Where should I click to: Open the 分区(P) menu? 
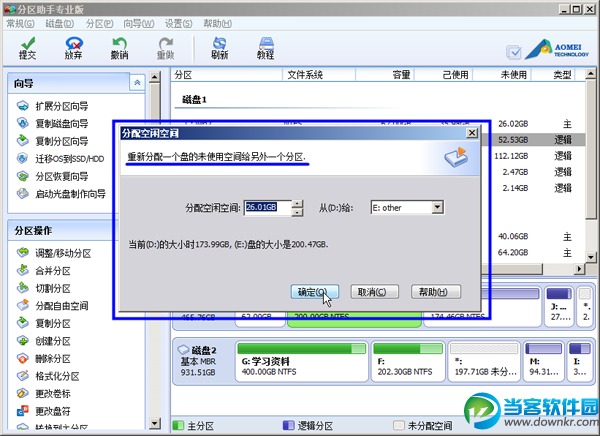99,24
